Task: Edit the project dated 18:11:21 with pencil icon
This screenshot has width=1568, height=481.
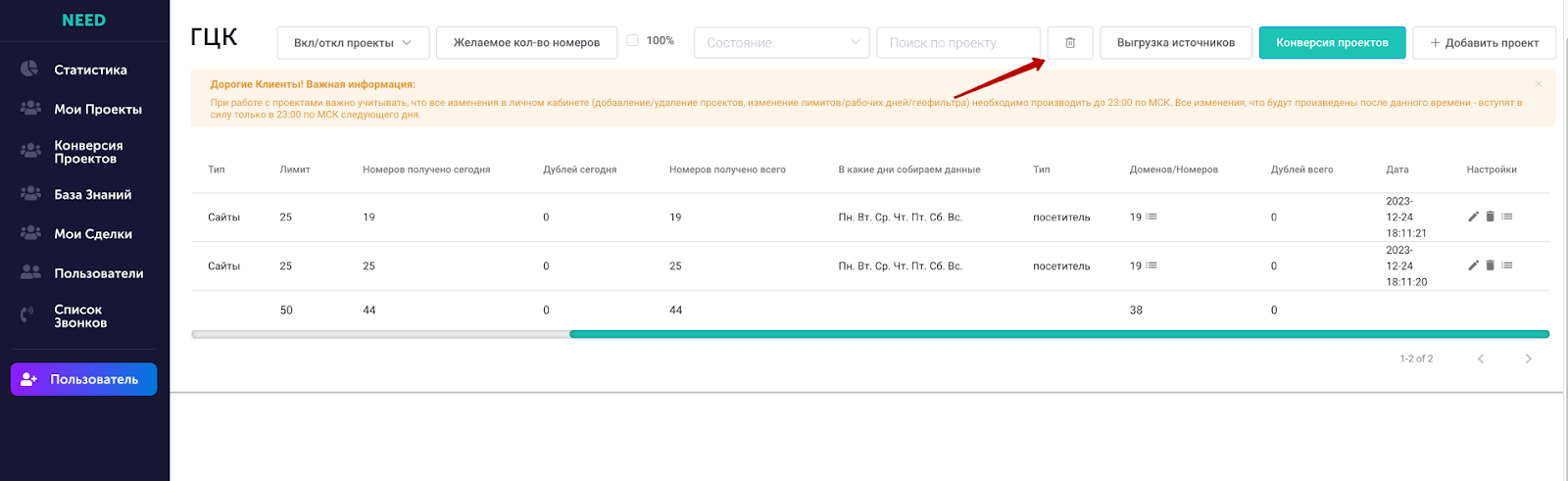Action: pyautogui.click(x=1473, y=216)
